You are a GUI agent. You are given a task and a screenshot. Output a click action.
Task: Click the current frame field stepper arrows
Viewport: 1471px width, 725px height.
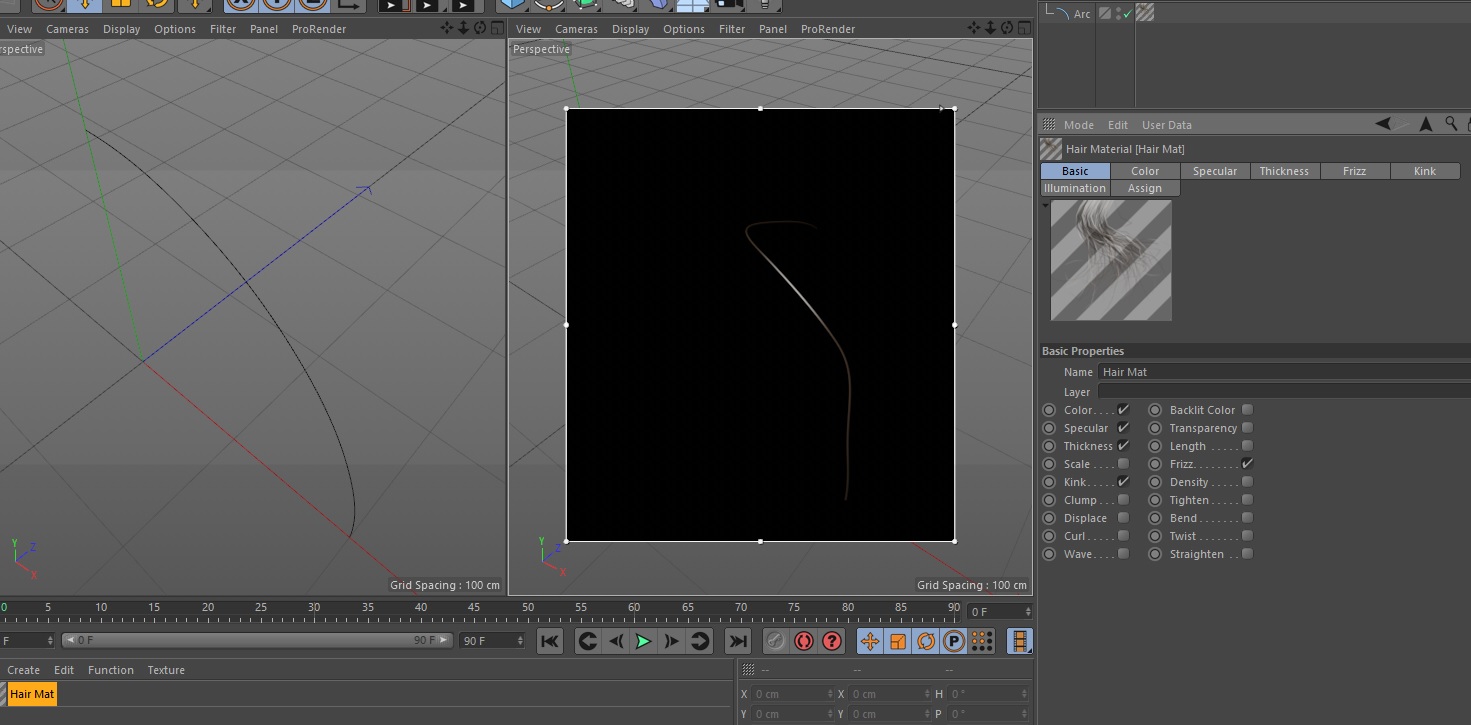coord(1027,611)
